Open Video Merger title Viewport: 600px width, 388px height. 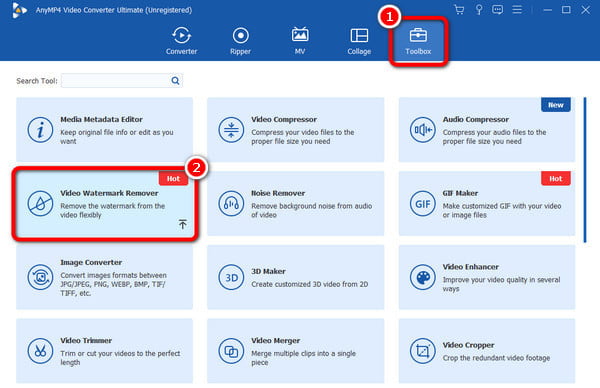tap(276, 341)
